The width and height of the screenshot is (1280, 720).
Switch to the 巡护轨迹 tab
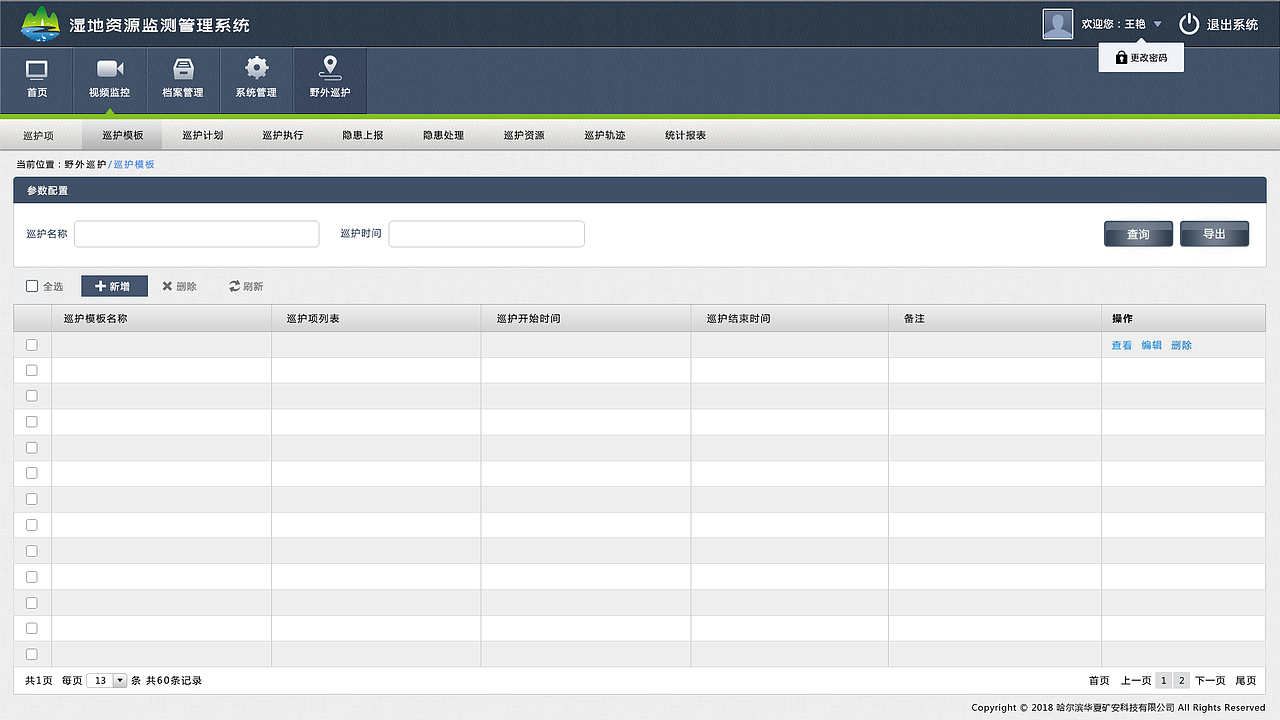pos(605,135)
